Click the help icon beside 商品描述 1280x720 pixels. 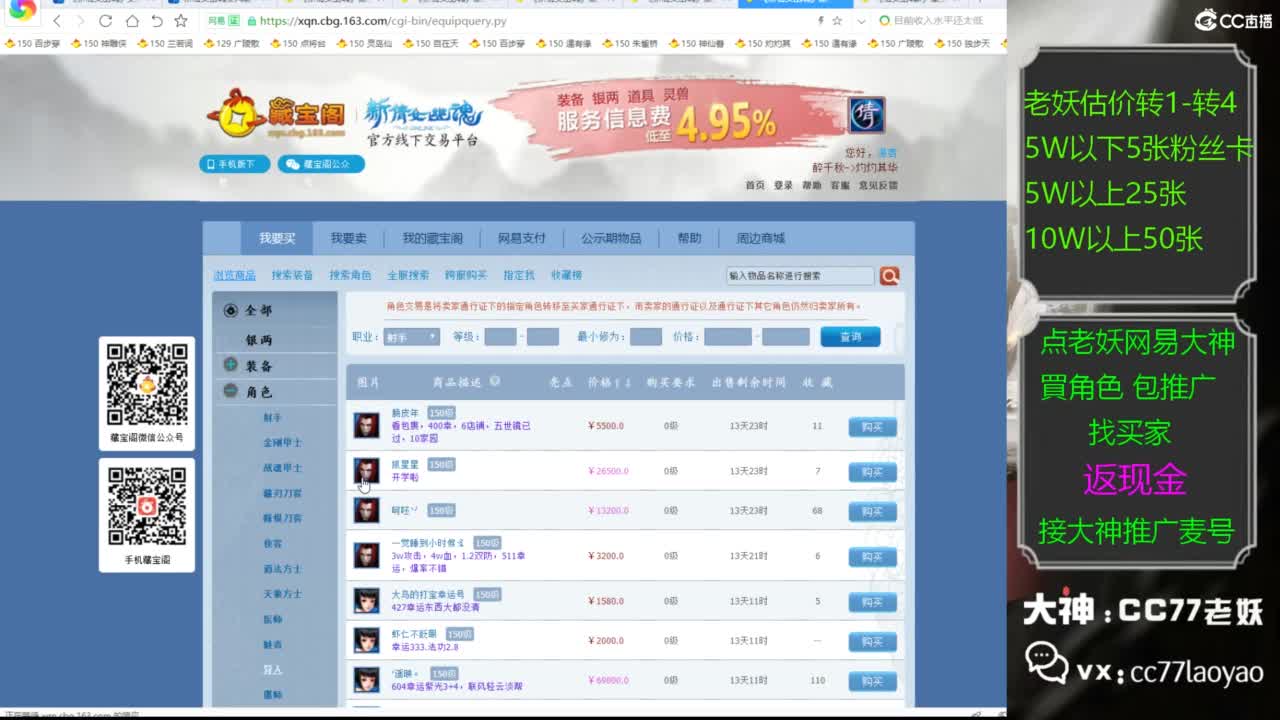tap(495, 382)
